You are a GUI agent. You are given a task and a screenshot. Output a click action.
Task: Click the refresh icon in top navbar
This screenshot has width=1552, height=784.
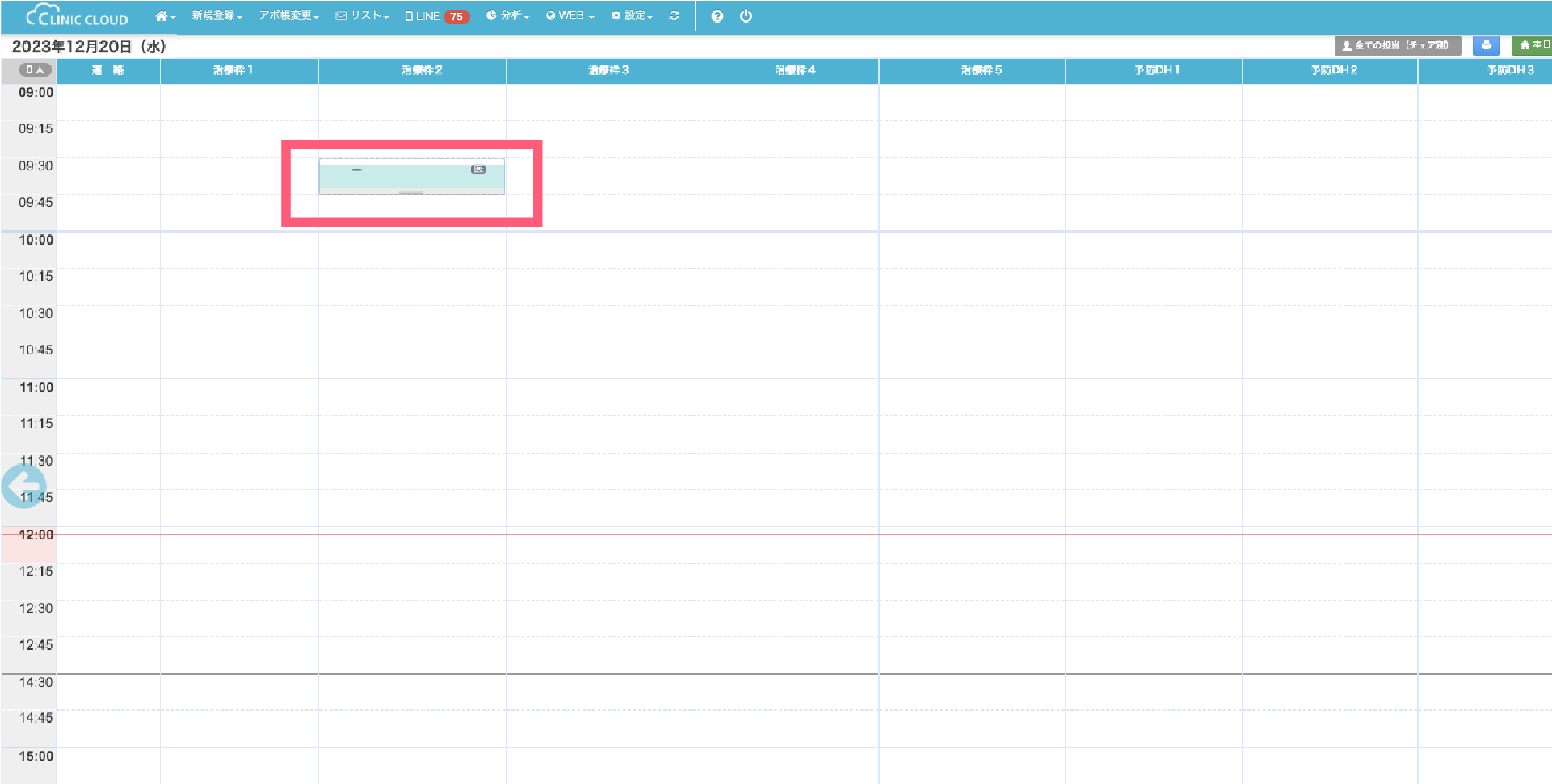click(x=674, y=16)
